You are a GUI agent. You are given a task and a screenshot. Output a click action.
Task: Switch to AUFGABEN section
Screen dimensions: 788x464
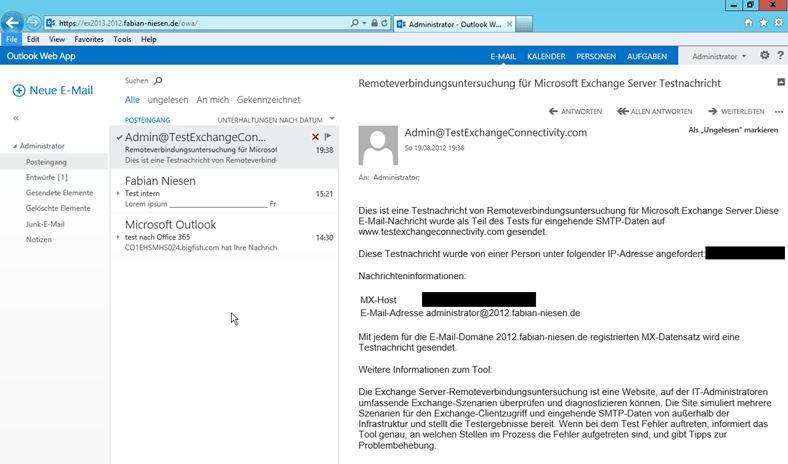[647, 56]
